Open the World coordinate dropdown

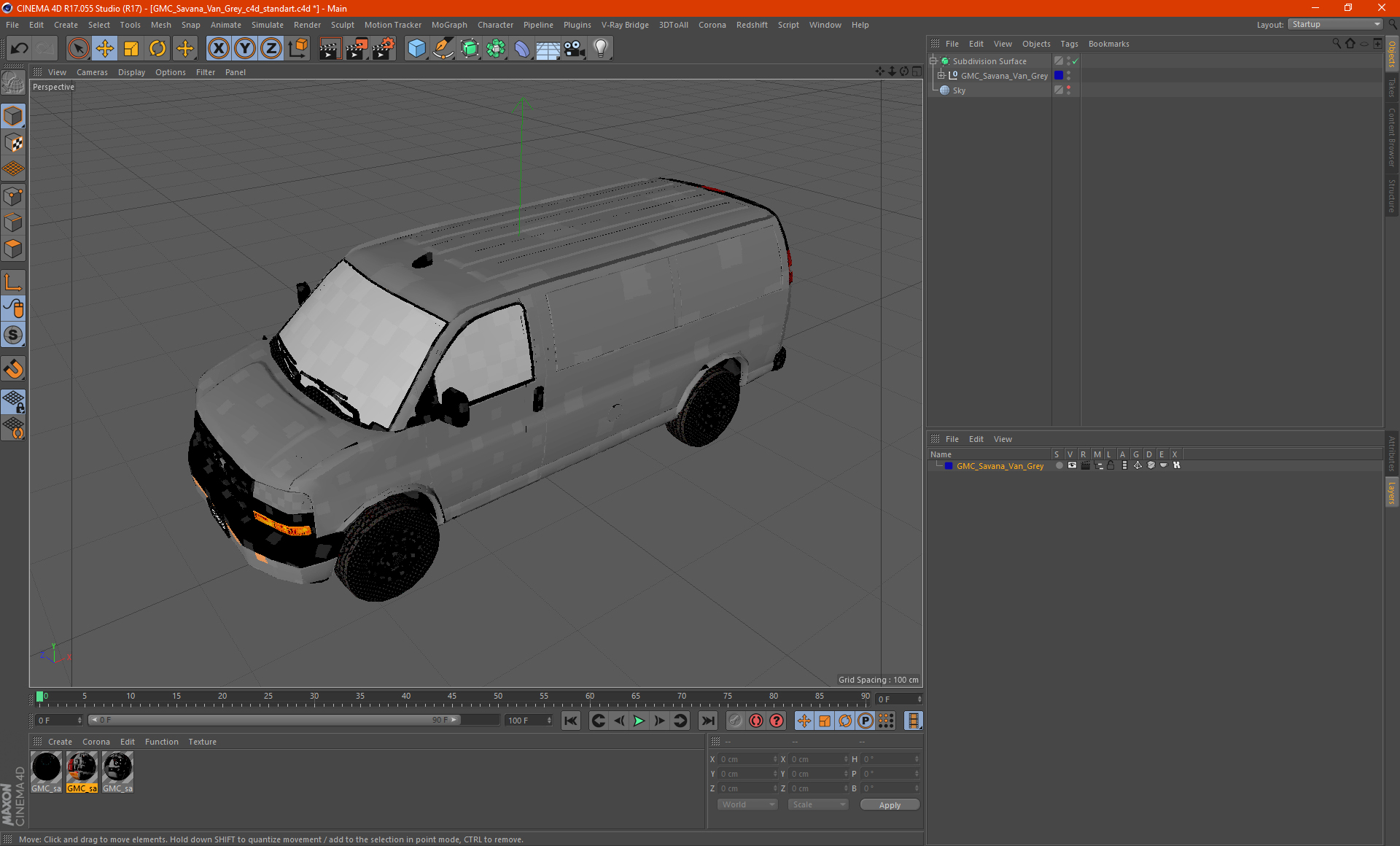click(747, 804)
